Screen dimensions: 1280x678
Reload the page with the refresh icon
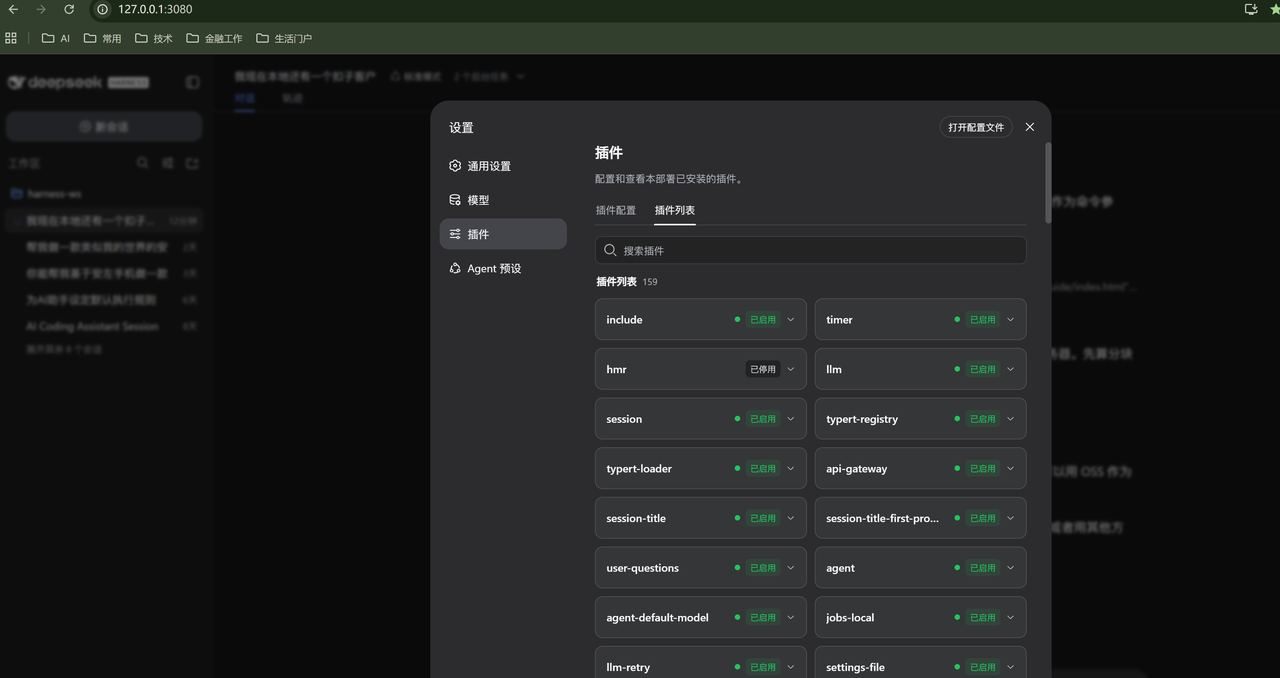pos(69,9)
